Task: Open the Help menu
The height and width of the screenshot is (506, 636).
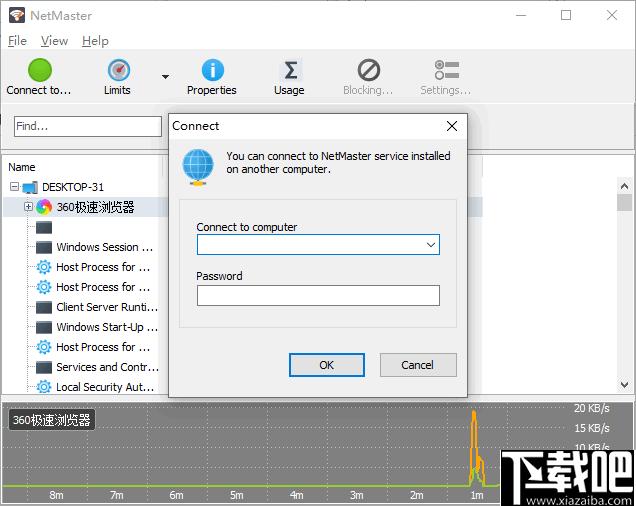Action: pyautogui.click(x=95, y=41)
